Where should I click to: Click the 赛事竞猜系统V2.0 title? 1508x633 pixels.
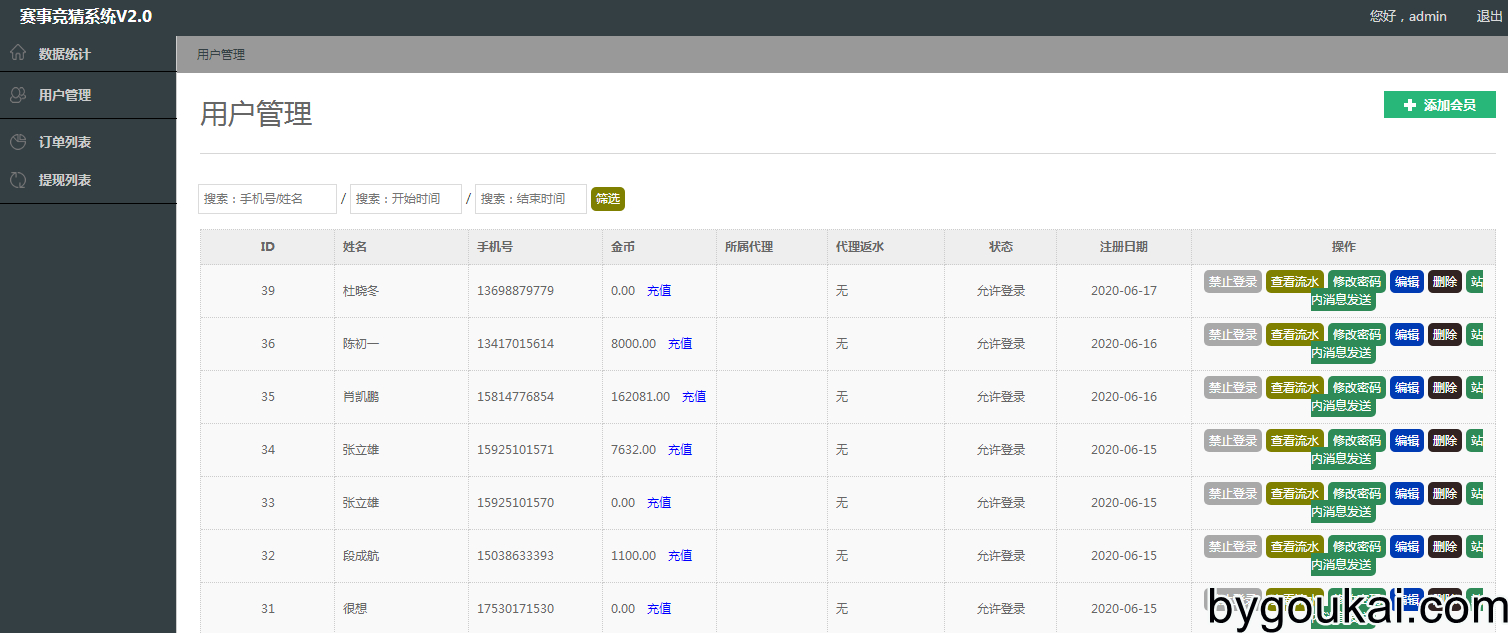86,16
